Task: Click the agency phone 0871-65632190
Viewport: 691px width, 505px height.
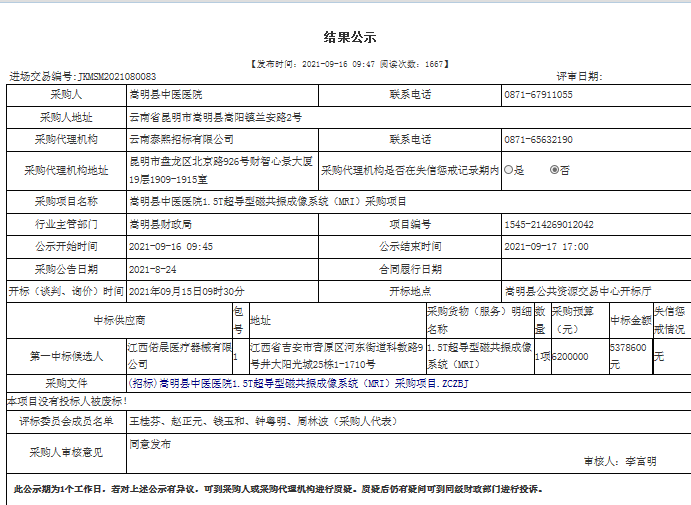Action: coord(538,139)
